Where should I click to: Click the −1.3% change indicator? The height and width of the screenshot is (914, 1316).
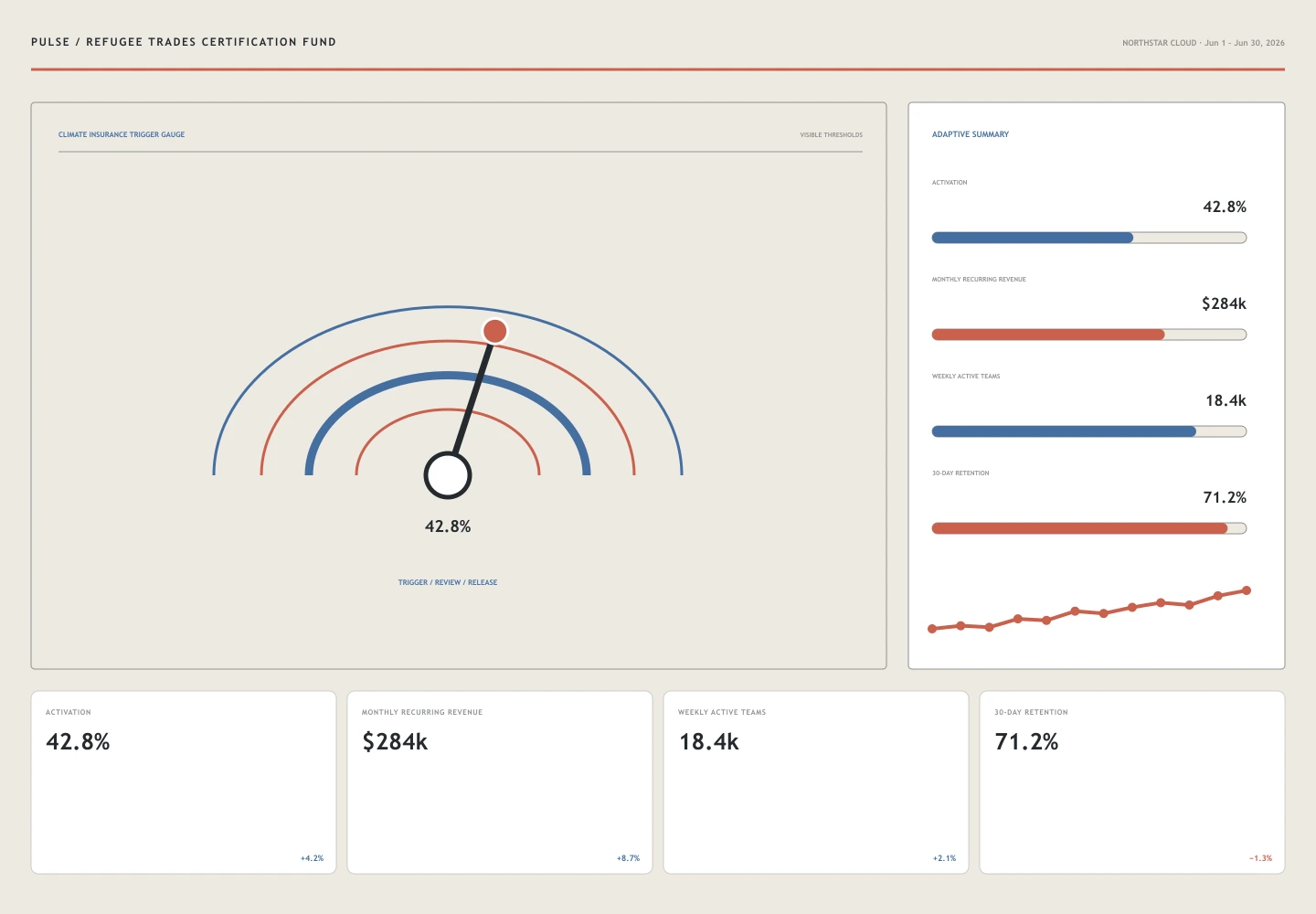1260,858
